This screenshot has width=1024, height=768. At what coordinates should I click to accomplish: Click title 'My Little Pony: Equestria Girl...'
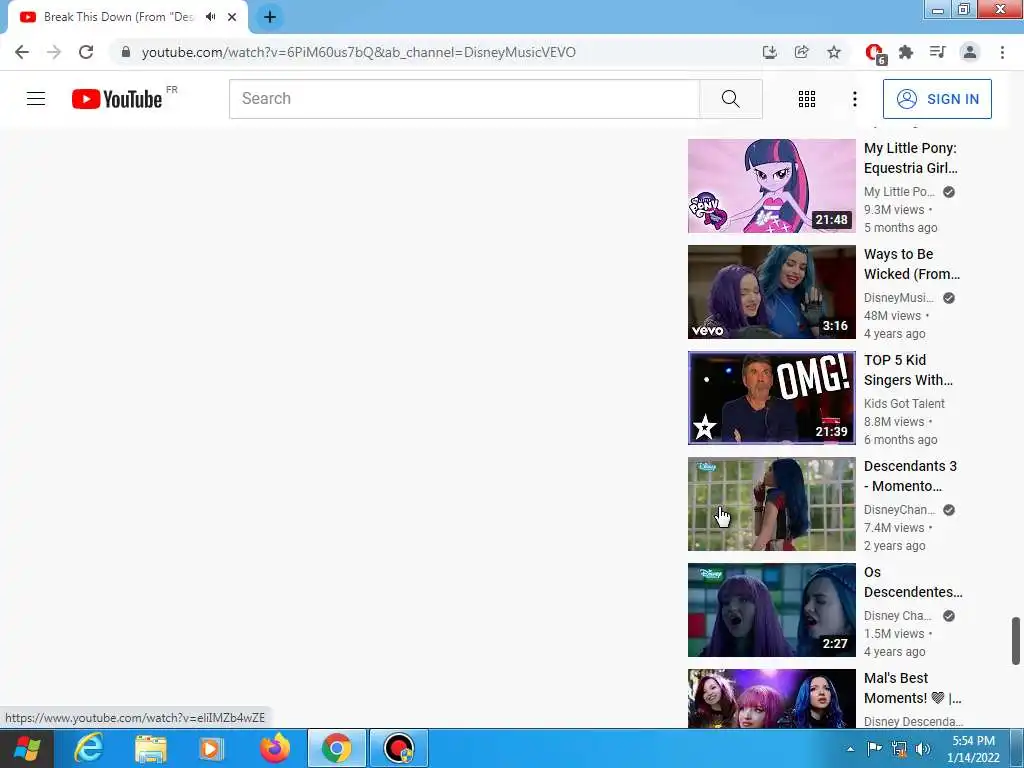(x=910, y=158)
